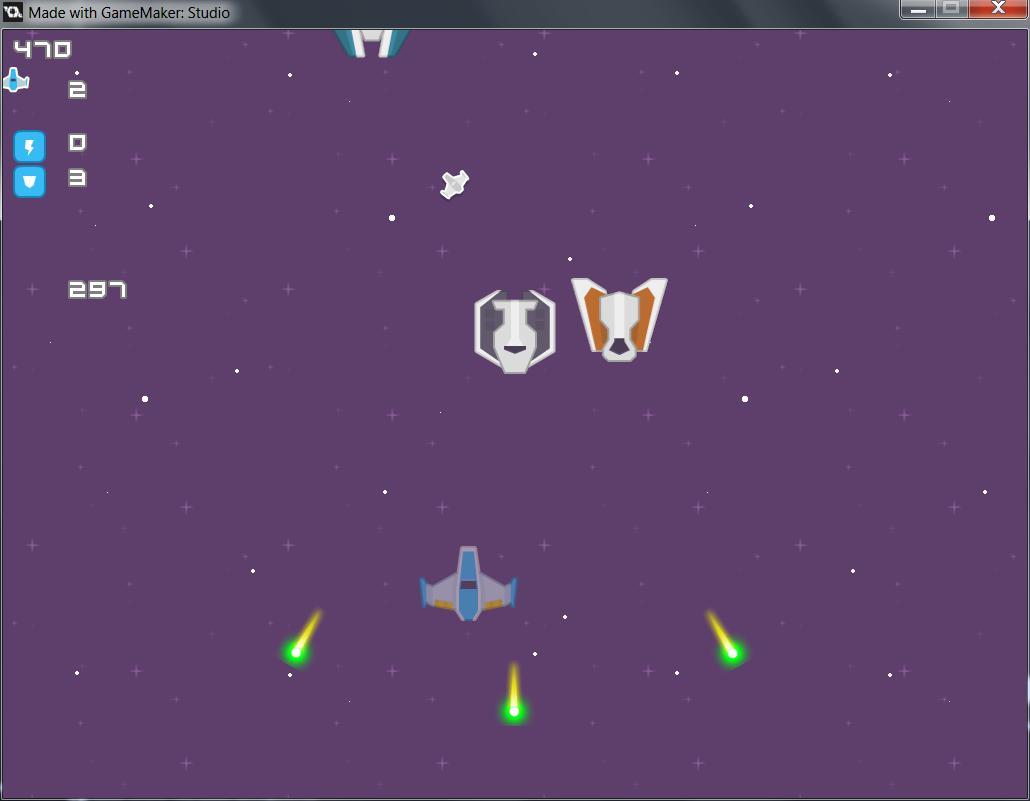Viewport: 1030px width, 801px height.
Task: Click the "Made with GameMaker: Studio" title text
Action: tap(129, 13)
